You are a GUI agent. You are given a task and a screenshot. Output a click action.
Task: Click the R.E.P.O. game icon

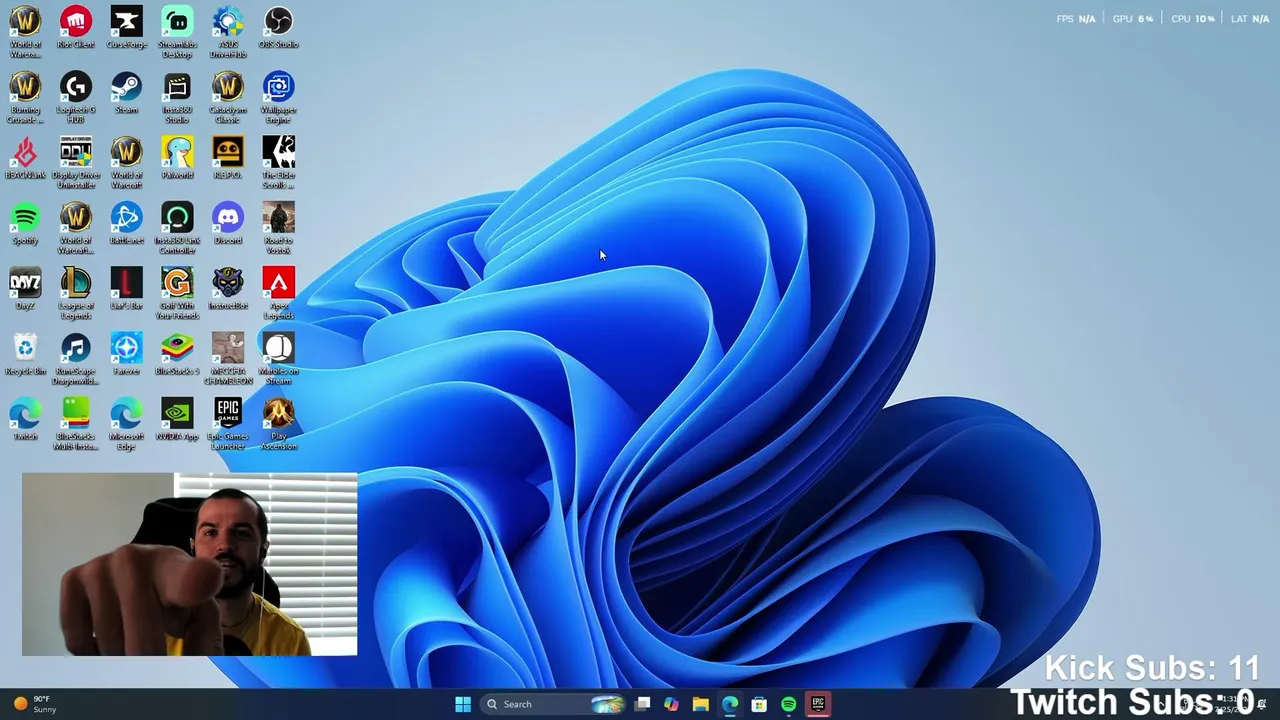coord(228,159)
